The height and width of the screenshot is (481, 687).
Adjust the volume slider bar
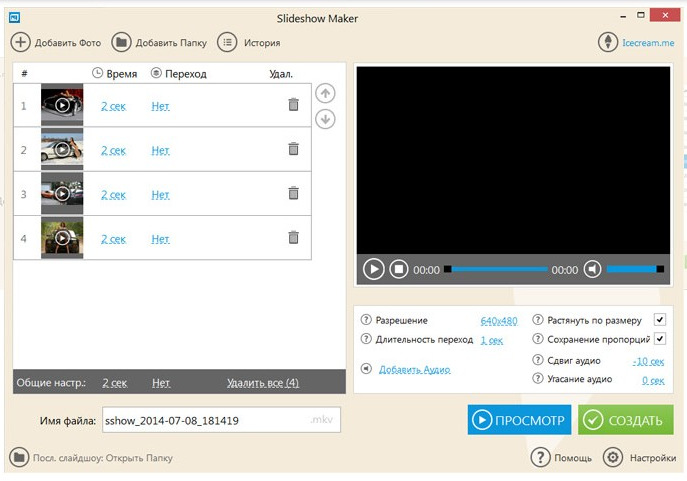pyautogui.click(x=635, y=269)
